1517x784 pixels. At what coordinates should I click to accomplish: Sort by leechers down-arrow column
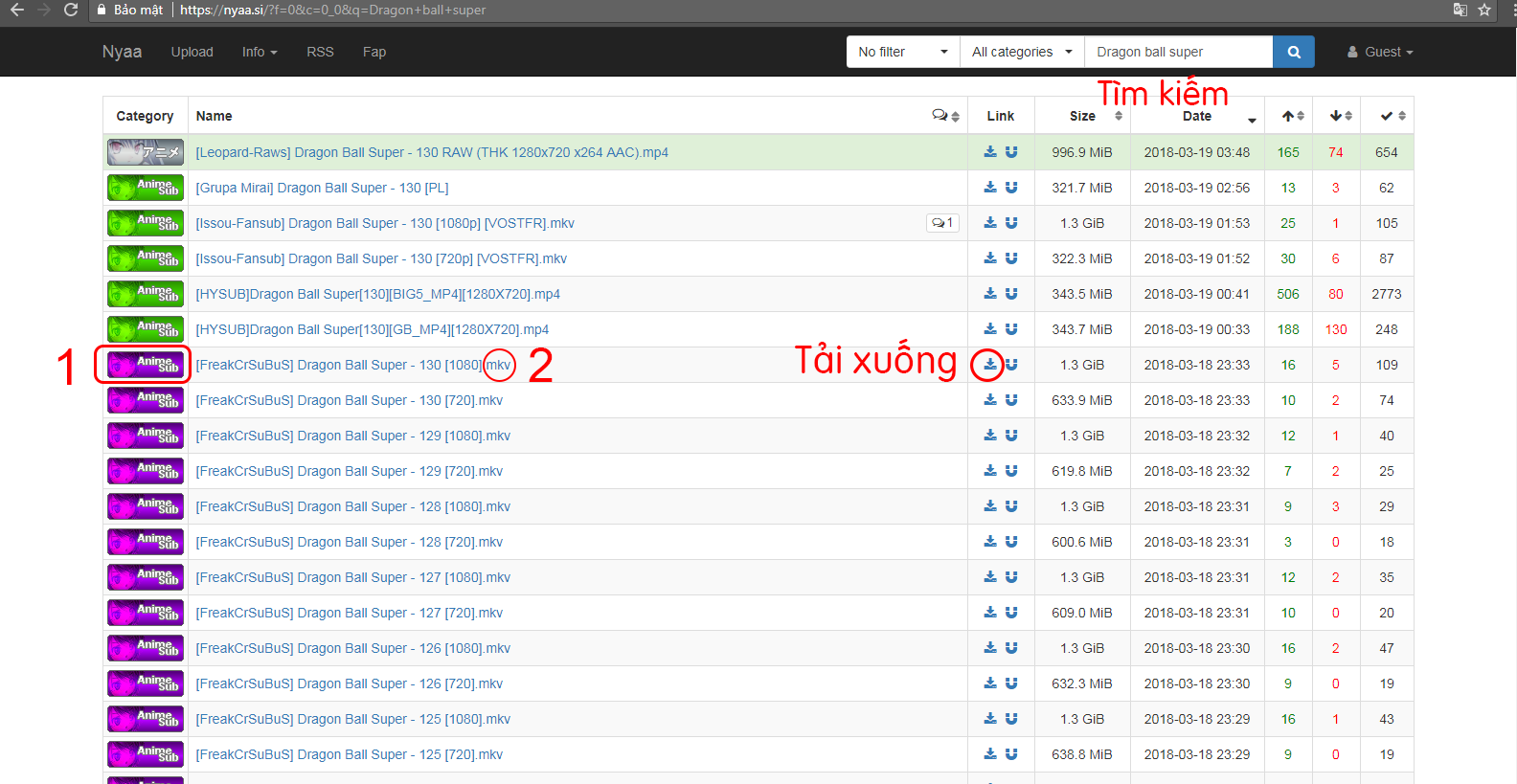1337,116
